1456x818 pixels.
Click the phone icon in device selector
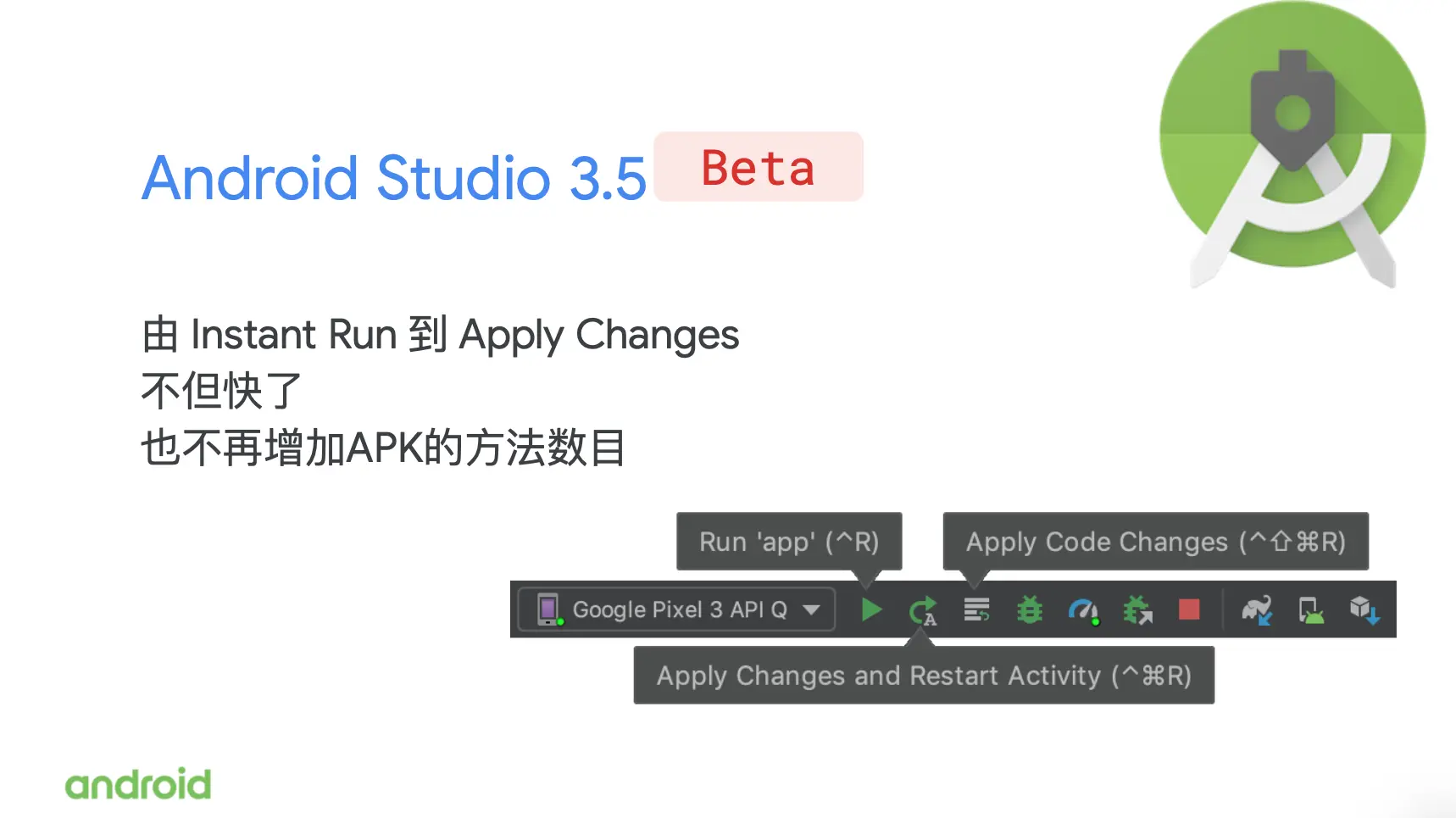pos(548,609)
